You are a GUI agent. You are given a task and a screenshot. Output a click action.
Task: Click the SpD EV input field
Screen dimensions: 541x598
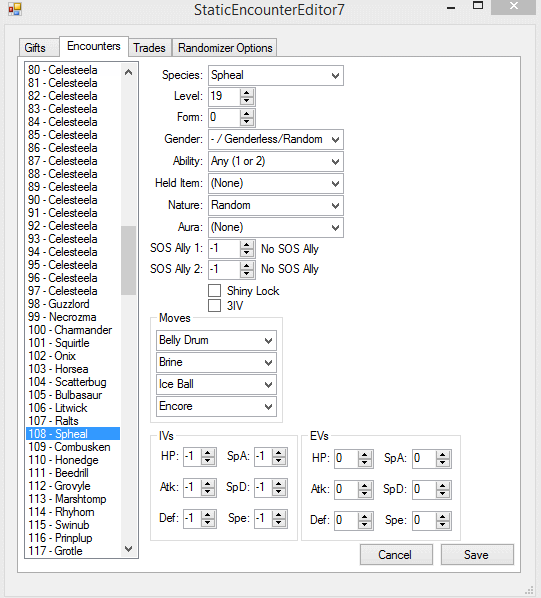point(425,489)
